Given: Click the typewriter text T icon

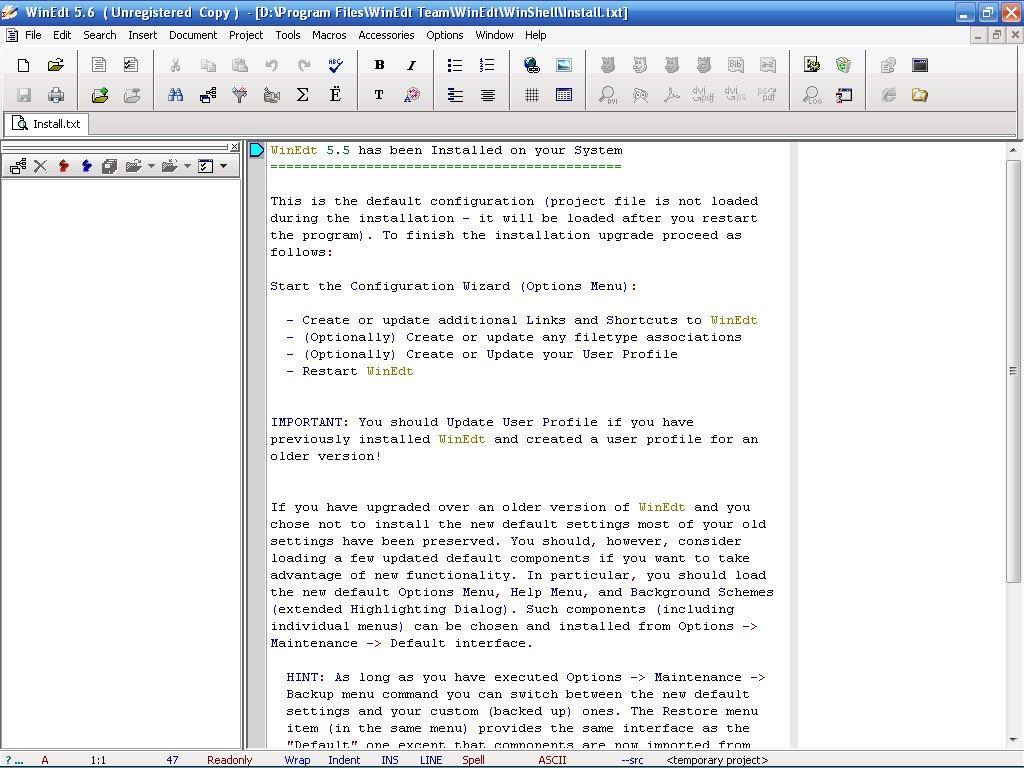Looking at the screenshot, I should (x=379, y=95).
